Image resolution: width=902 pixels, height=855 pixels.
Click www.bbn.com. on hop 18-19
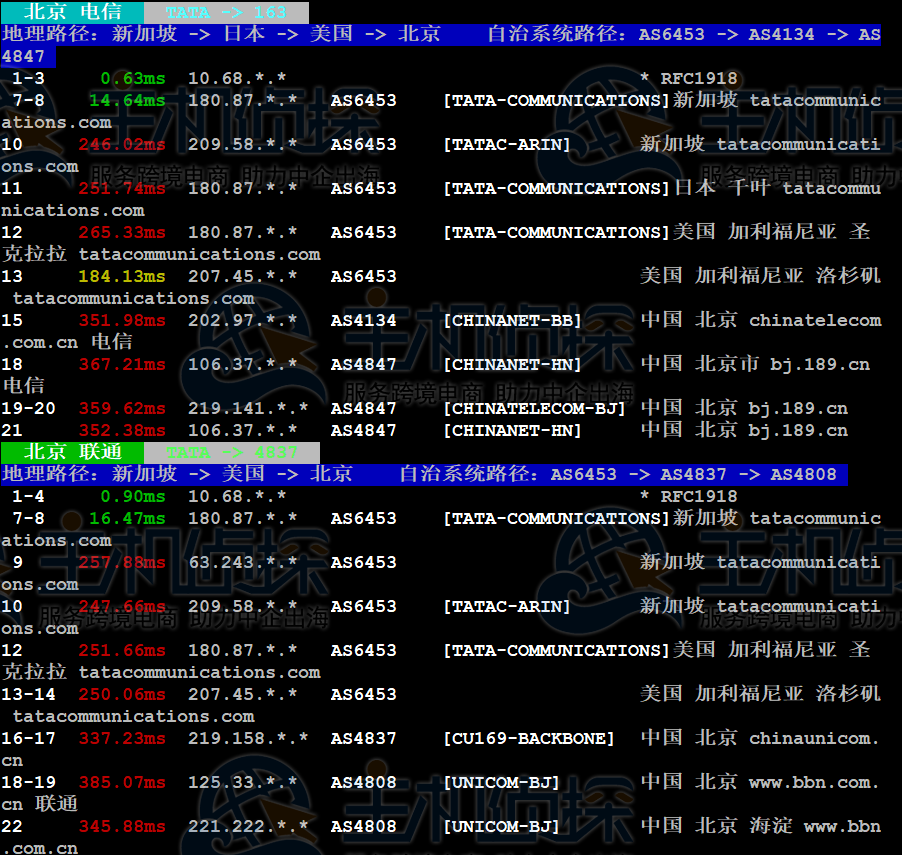tap(815, 782)
